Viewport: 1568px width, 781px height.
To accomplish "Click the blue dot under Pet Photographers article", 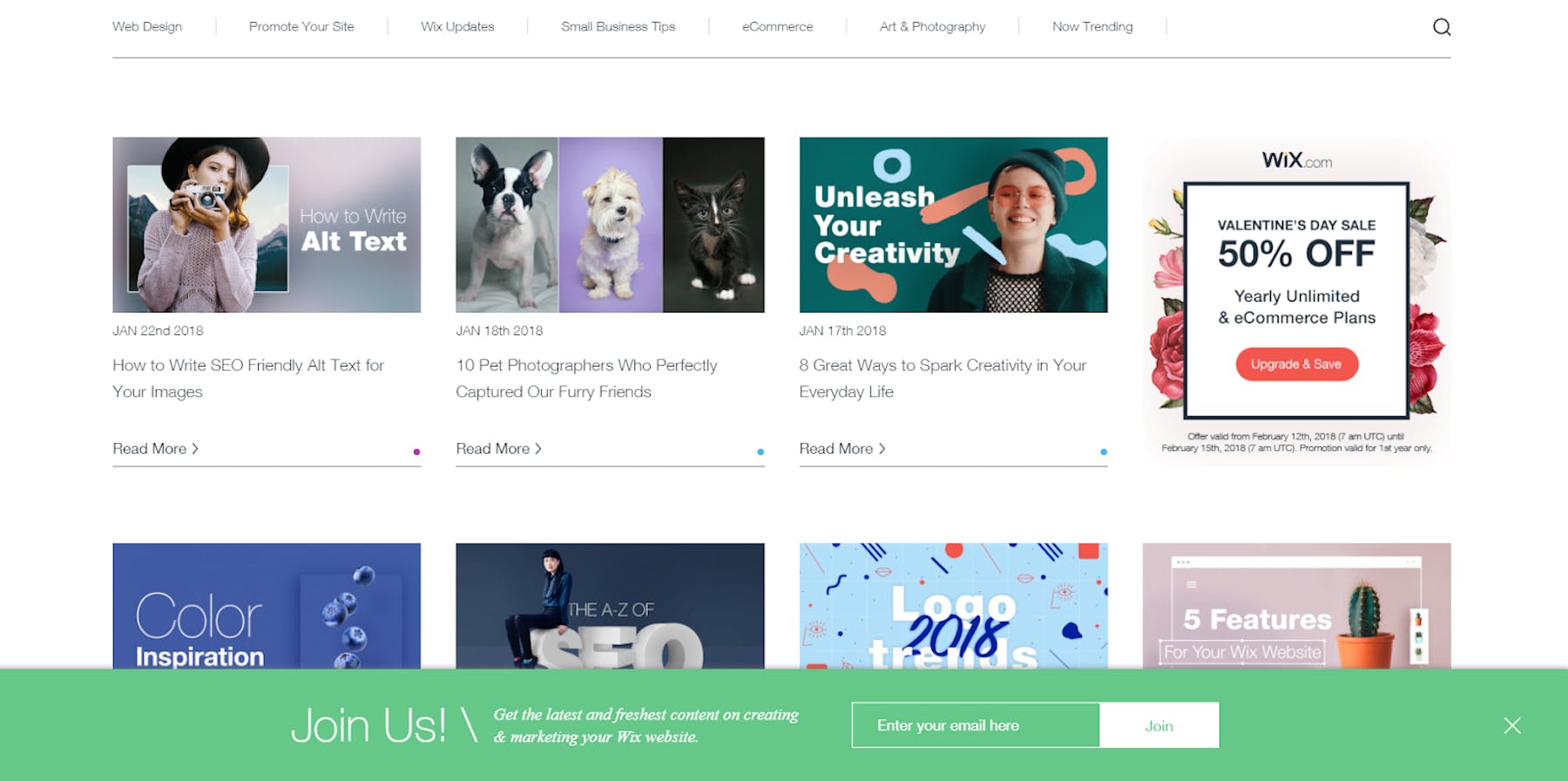I will (x=760, y=452).
